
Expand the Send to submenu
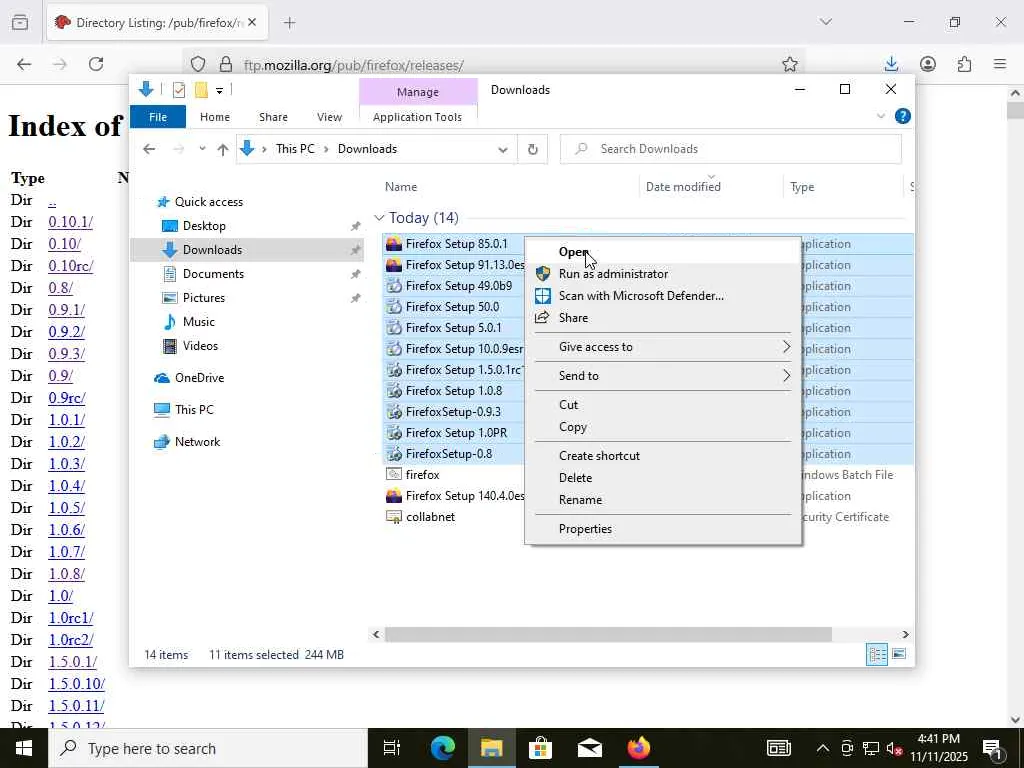click(x=663, y=376)
